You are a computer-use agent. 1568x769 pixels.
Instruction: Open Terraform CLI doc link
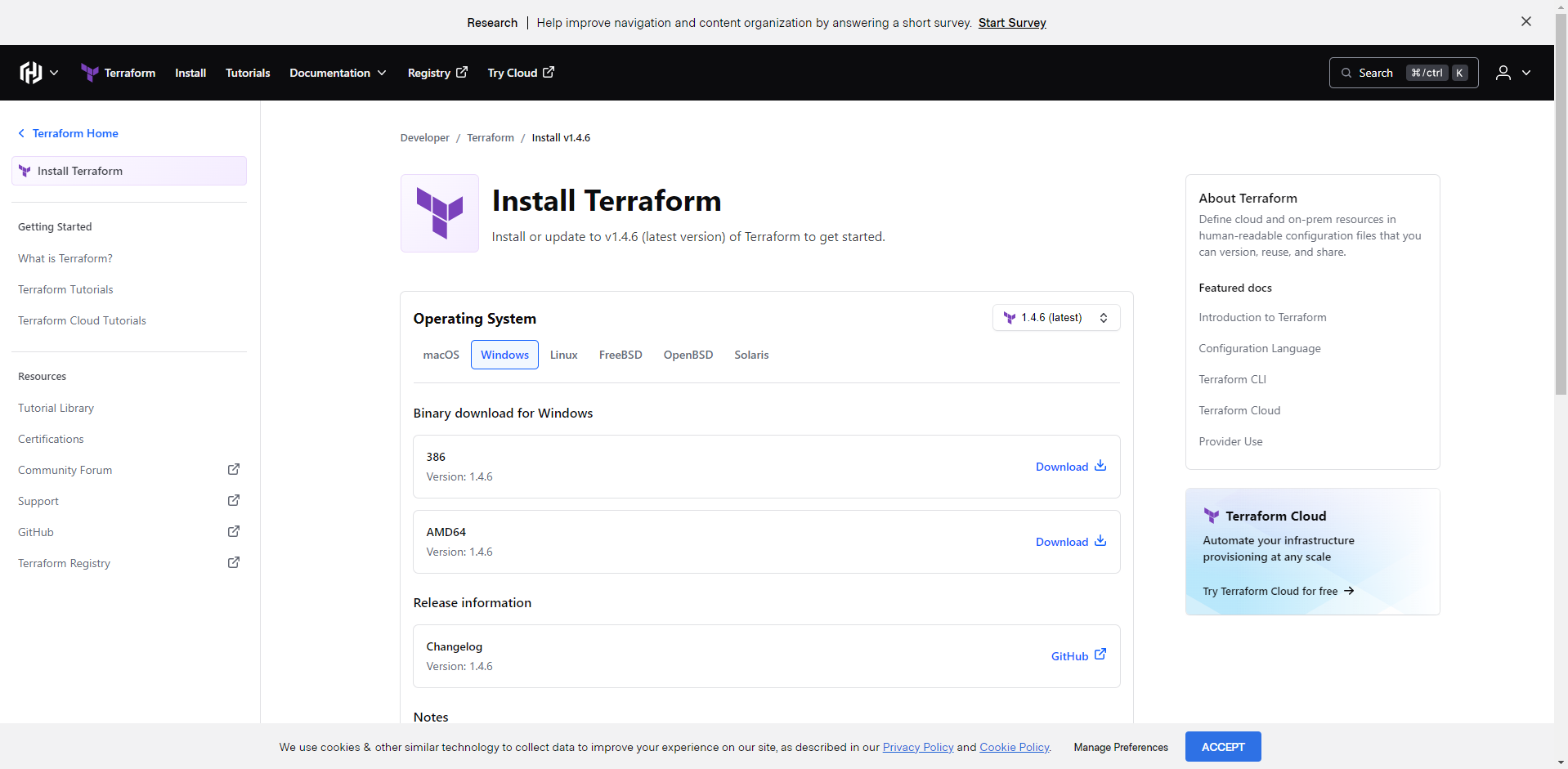point(1232,379)
